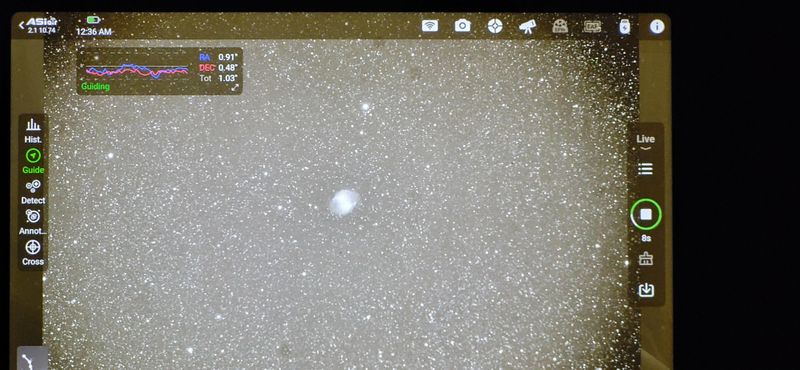Screen dimensions: 800x370
Task: Open storage USB power icon
Action: (x=624, y=26)
